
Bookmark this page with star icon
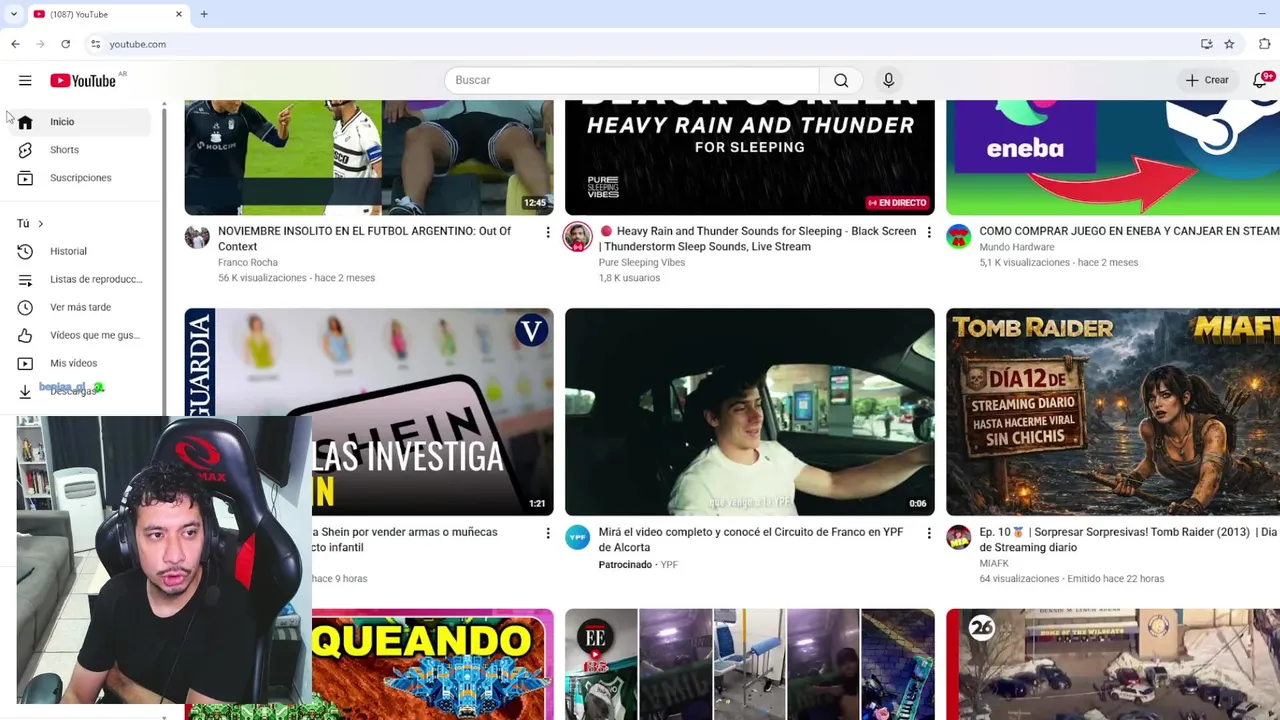coord(1229,44)
